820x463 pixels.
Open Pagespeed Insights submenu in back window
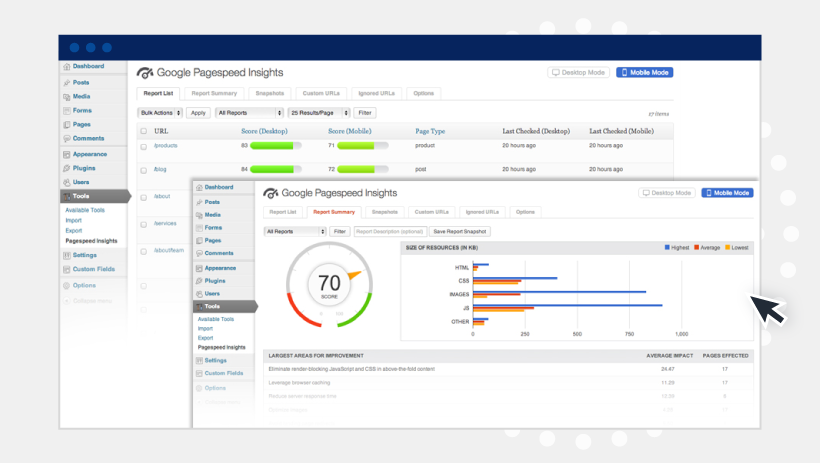(x=92, y=241)
